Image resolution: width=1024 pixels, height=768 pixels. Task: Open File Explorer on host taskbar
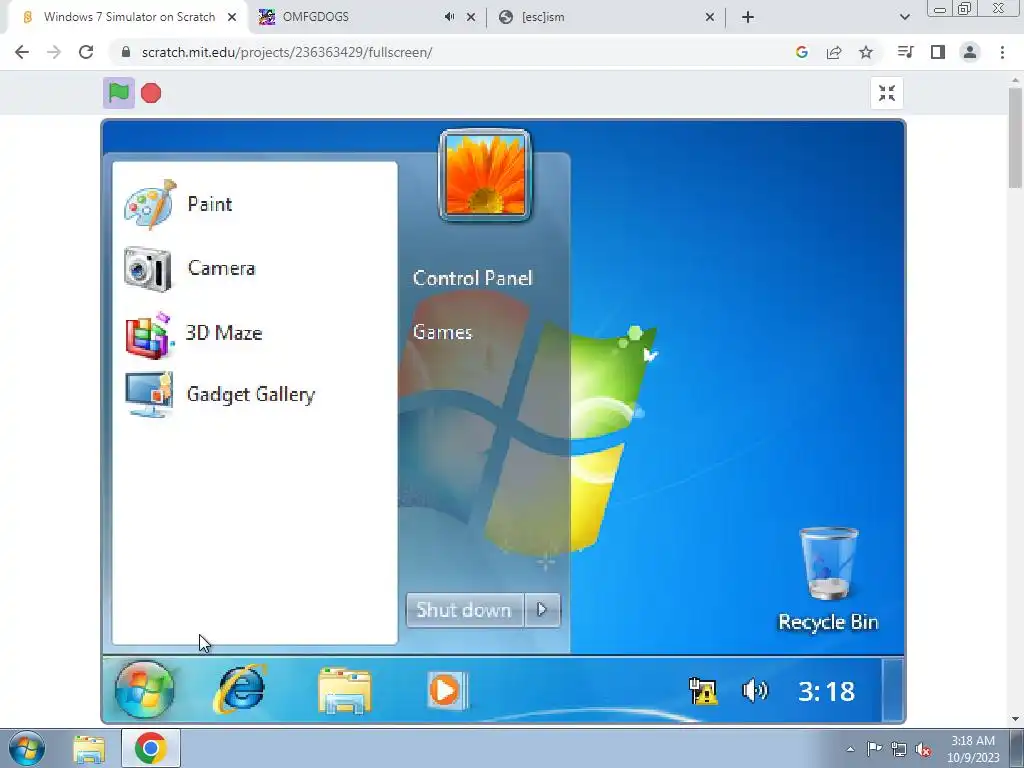89,749
